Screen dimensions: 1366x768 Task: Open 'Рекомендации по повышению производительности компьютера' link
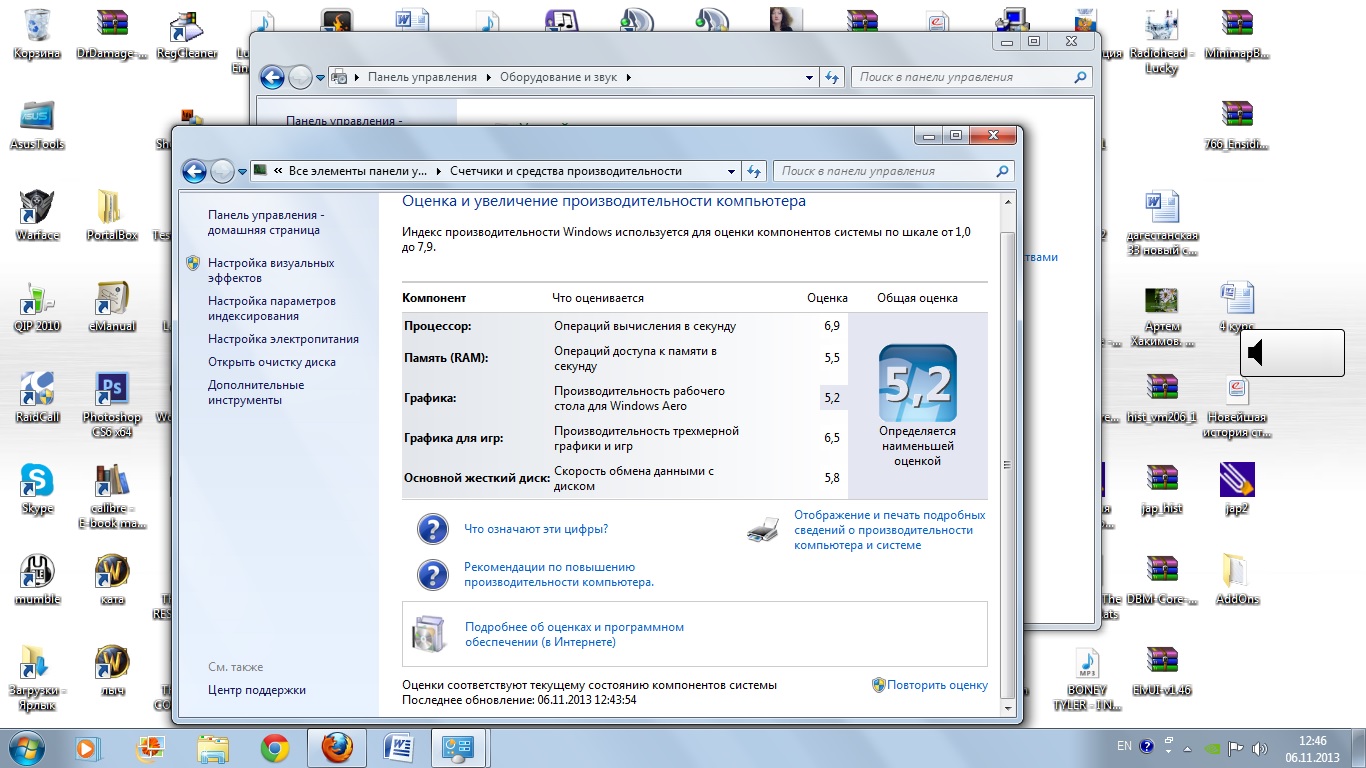tap(559, 574)
